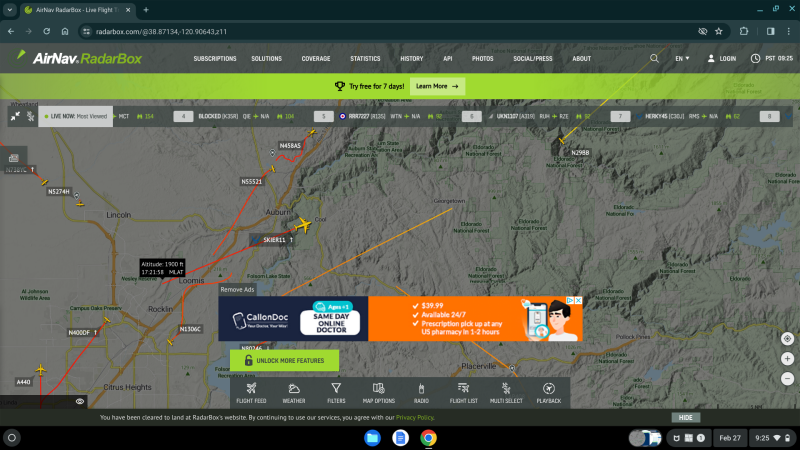Open the Social/Press menu

[533, 59]
